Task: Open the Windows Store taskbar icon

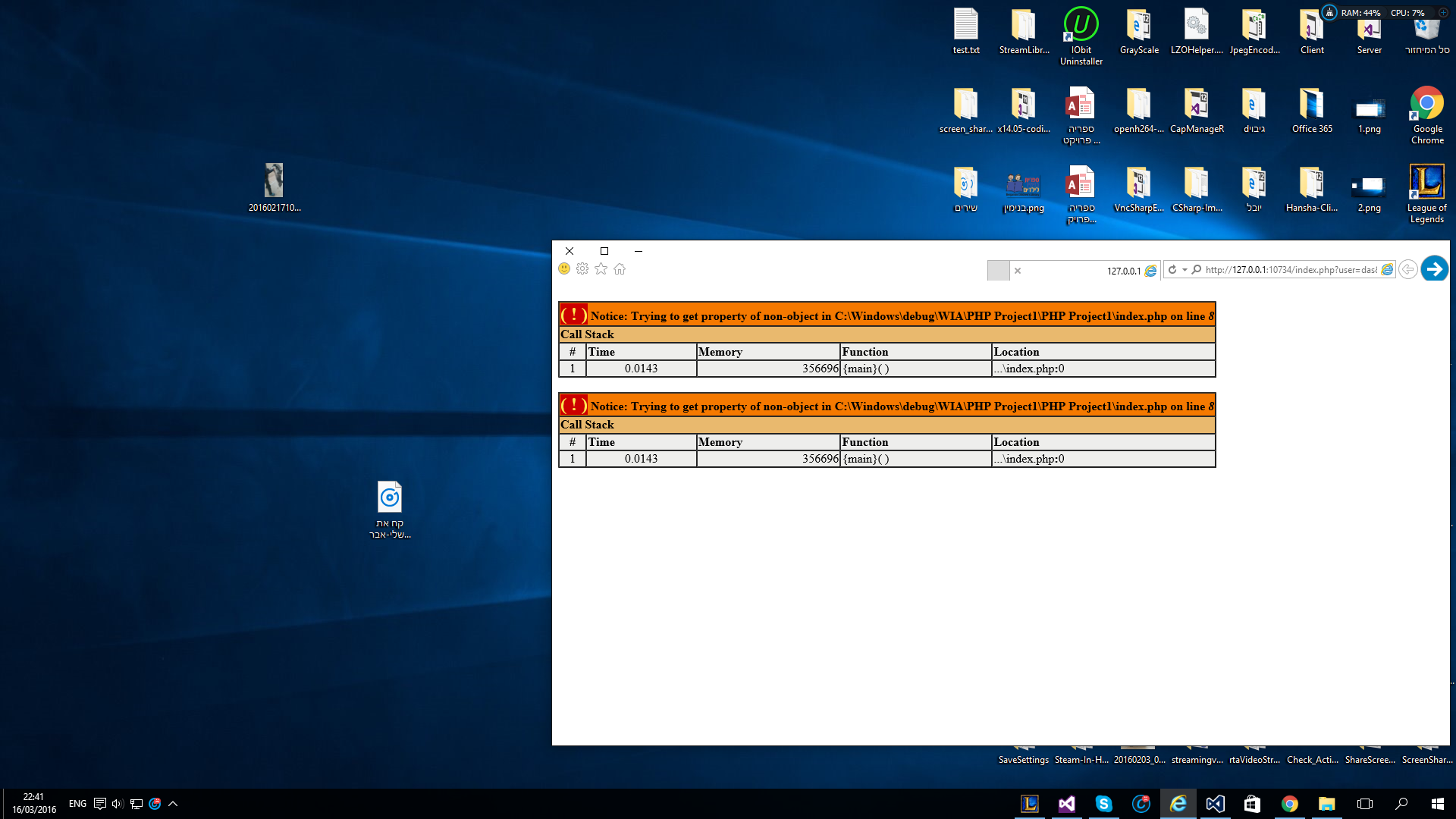Action: [x=1252, y=804]
